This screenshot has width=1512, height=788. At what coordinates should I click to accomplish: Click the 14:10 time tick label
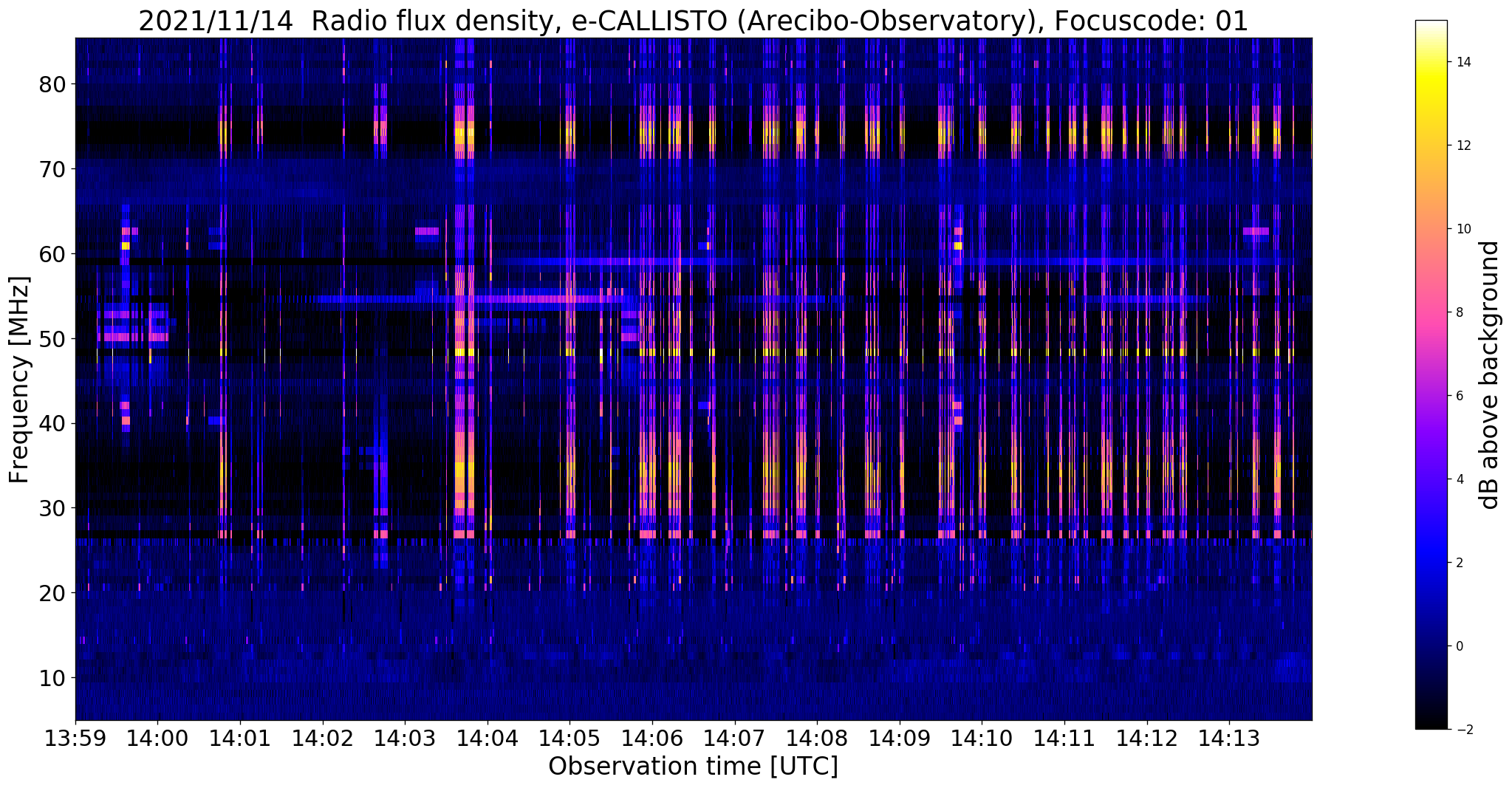(982, 738)
